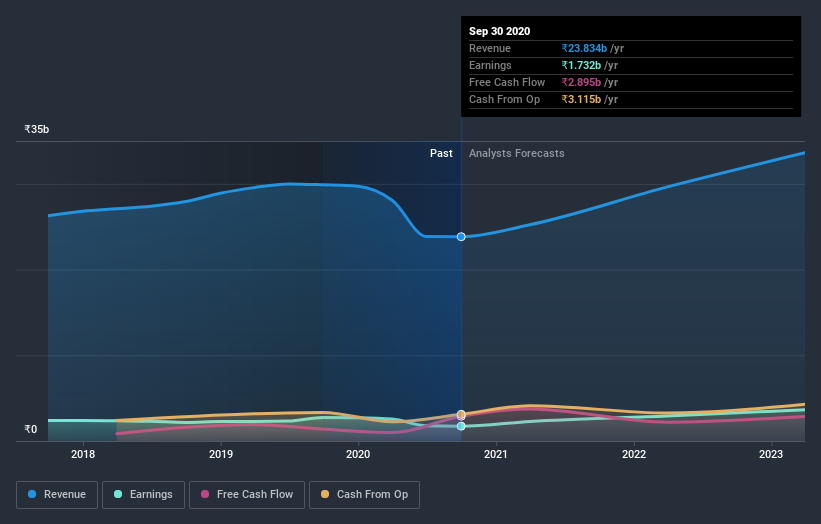Click the 2018 x-axis label
821x524 pixels.
pyautogui.click(x=83, y=454)
